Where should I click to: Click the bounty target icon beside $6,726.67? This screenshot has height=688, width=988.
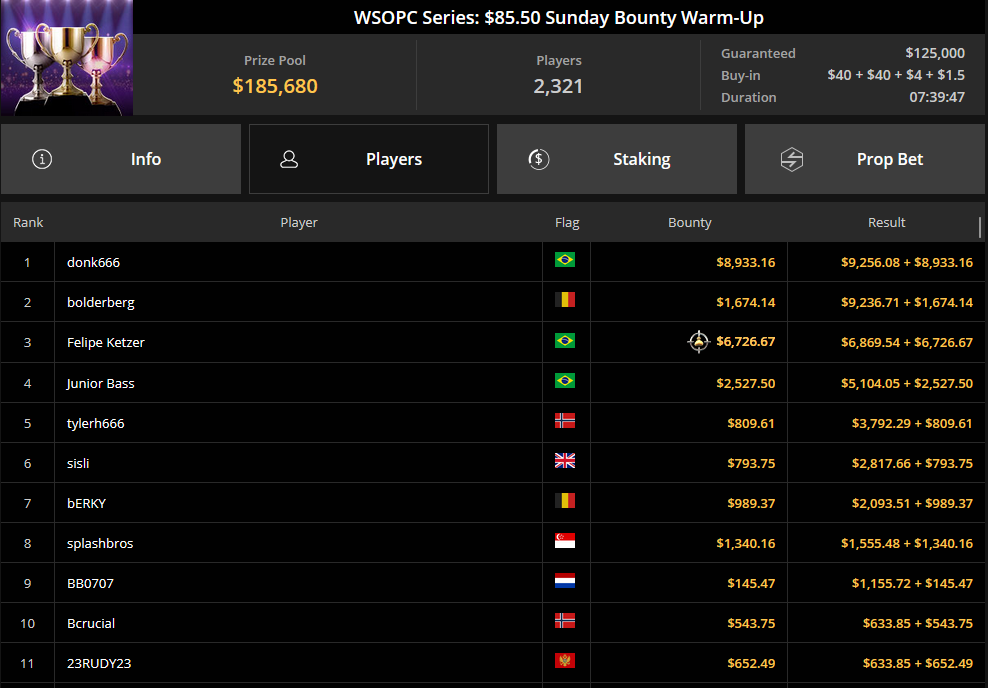coord(698,341)
